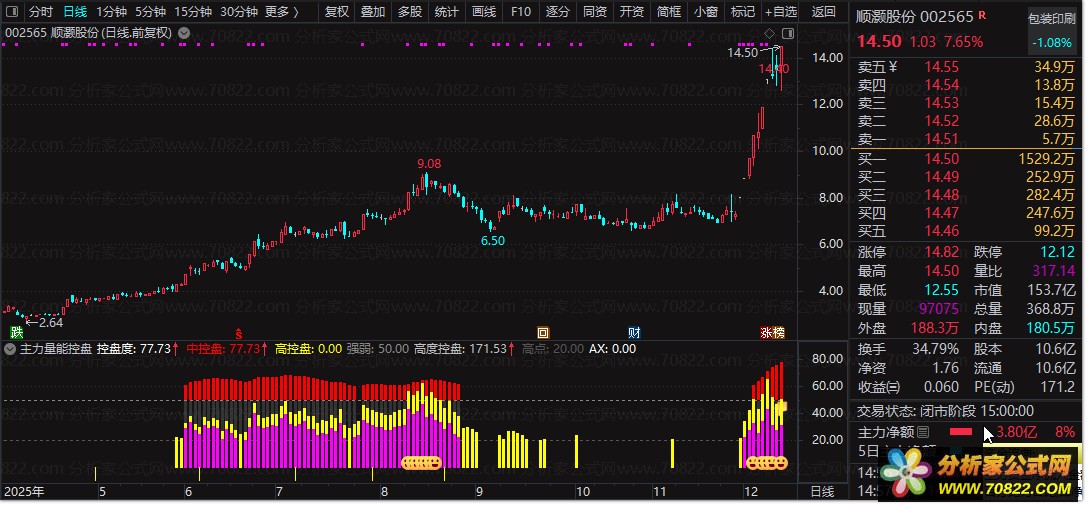Select the 卖一 14.51 ask row
The width and height of the screenshot is (1088, 505).
(x=967, y=139)
